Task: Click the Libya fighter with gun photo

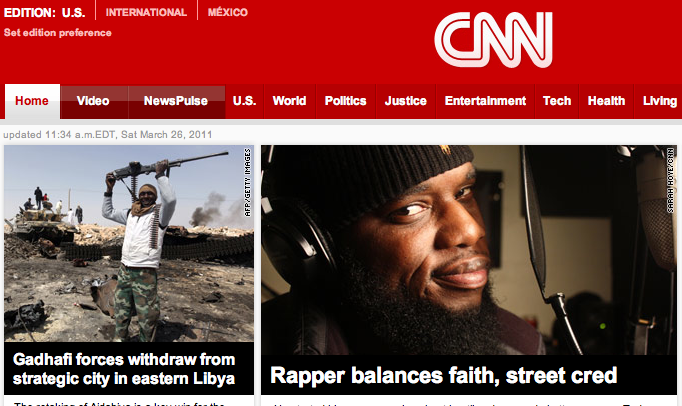Action: [x=129, y=243]
